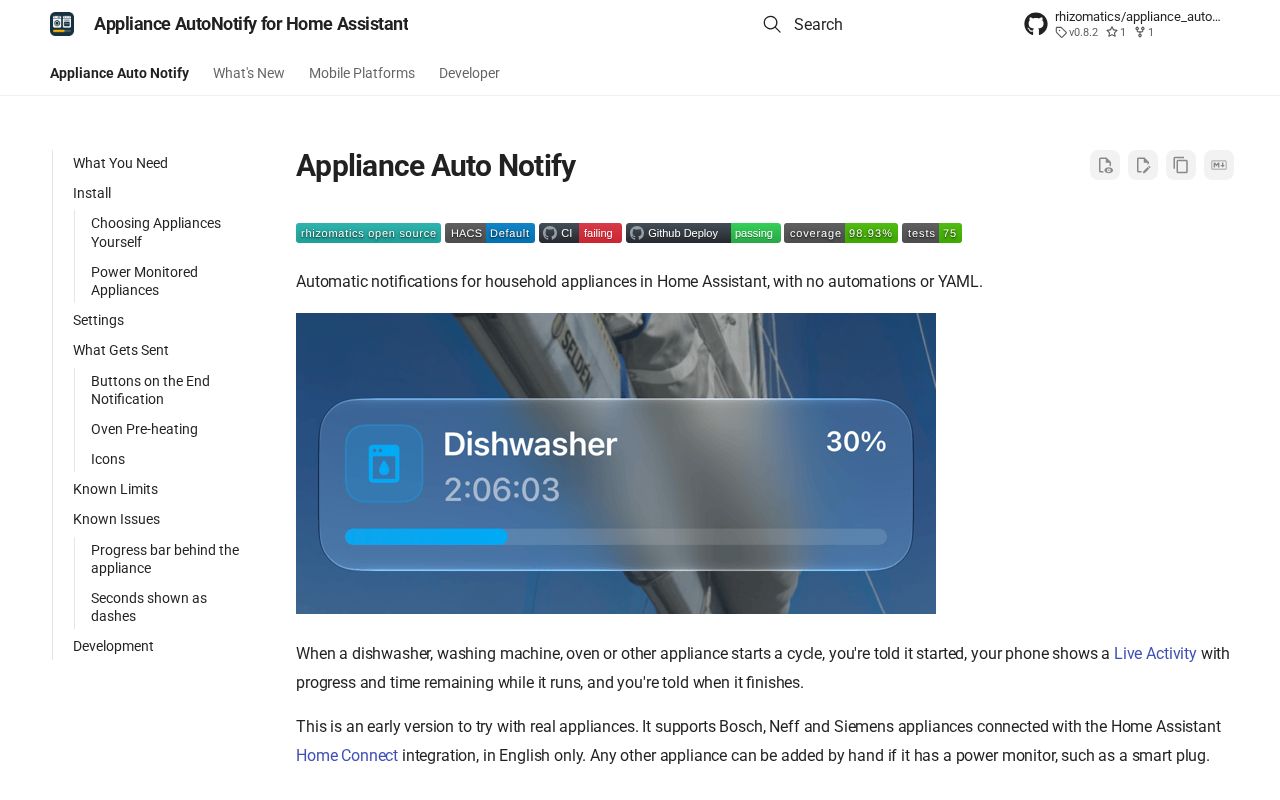The height and width of the screenshot is (800, 1280).
Task: Click the blue dishwasher icon in the image
Action: [384, 464]
